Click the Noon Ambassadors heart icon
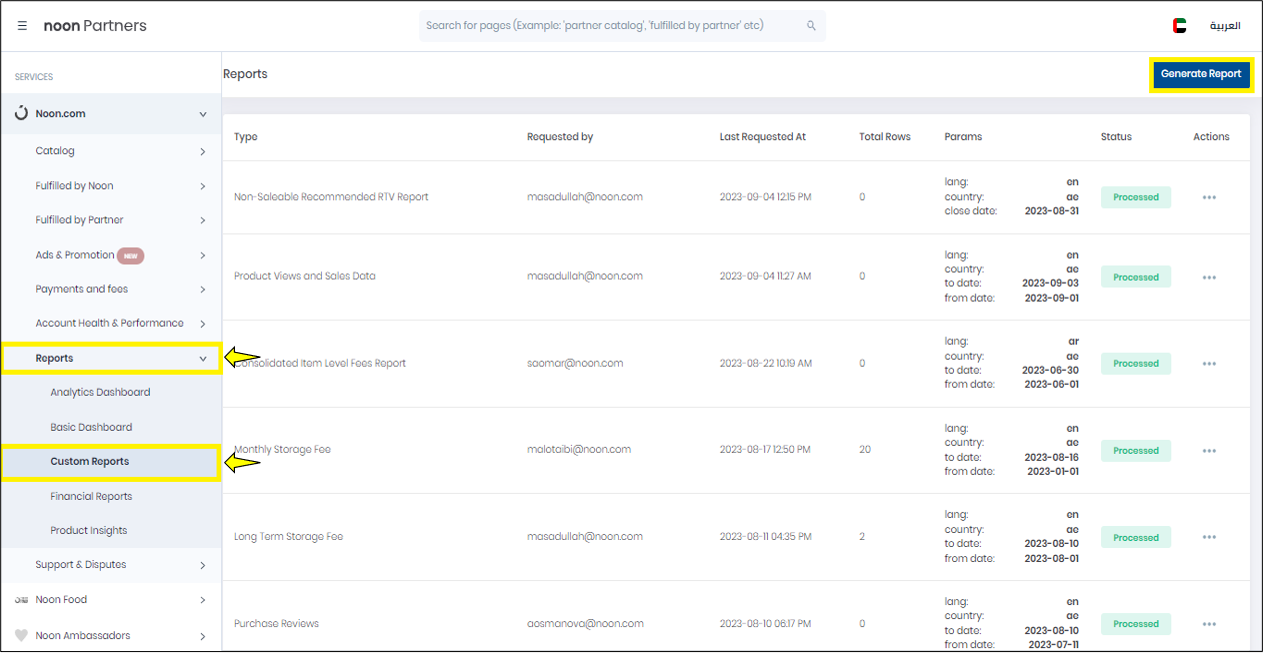1265x656 pixels. point(21,636)
